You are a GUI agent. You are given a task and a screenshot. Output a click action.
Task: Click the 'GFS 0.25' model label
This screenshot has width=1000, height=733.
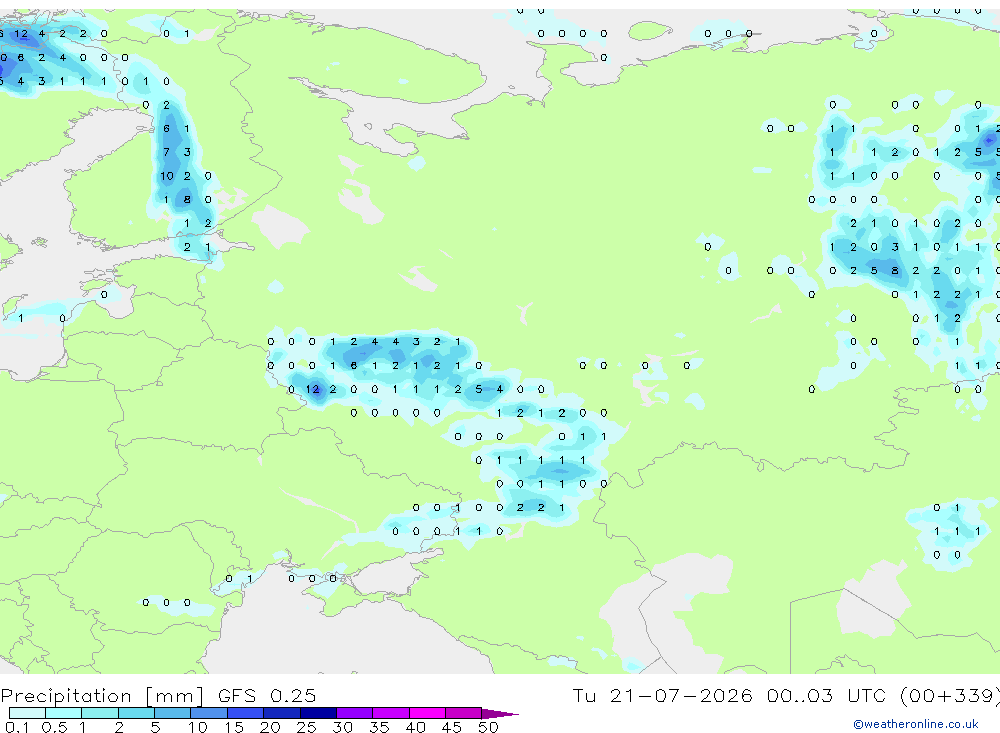point(267,696)
